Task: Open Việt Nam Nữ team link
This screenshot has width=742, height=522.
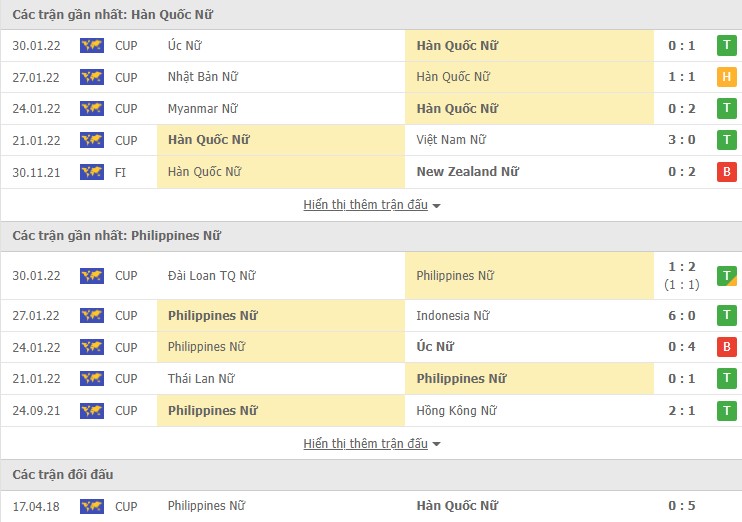Action: coord(451,140)
